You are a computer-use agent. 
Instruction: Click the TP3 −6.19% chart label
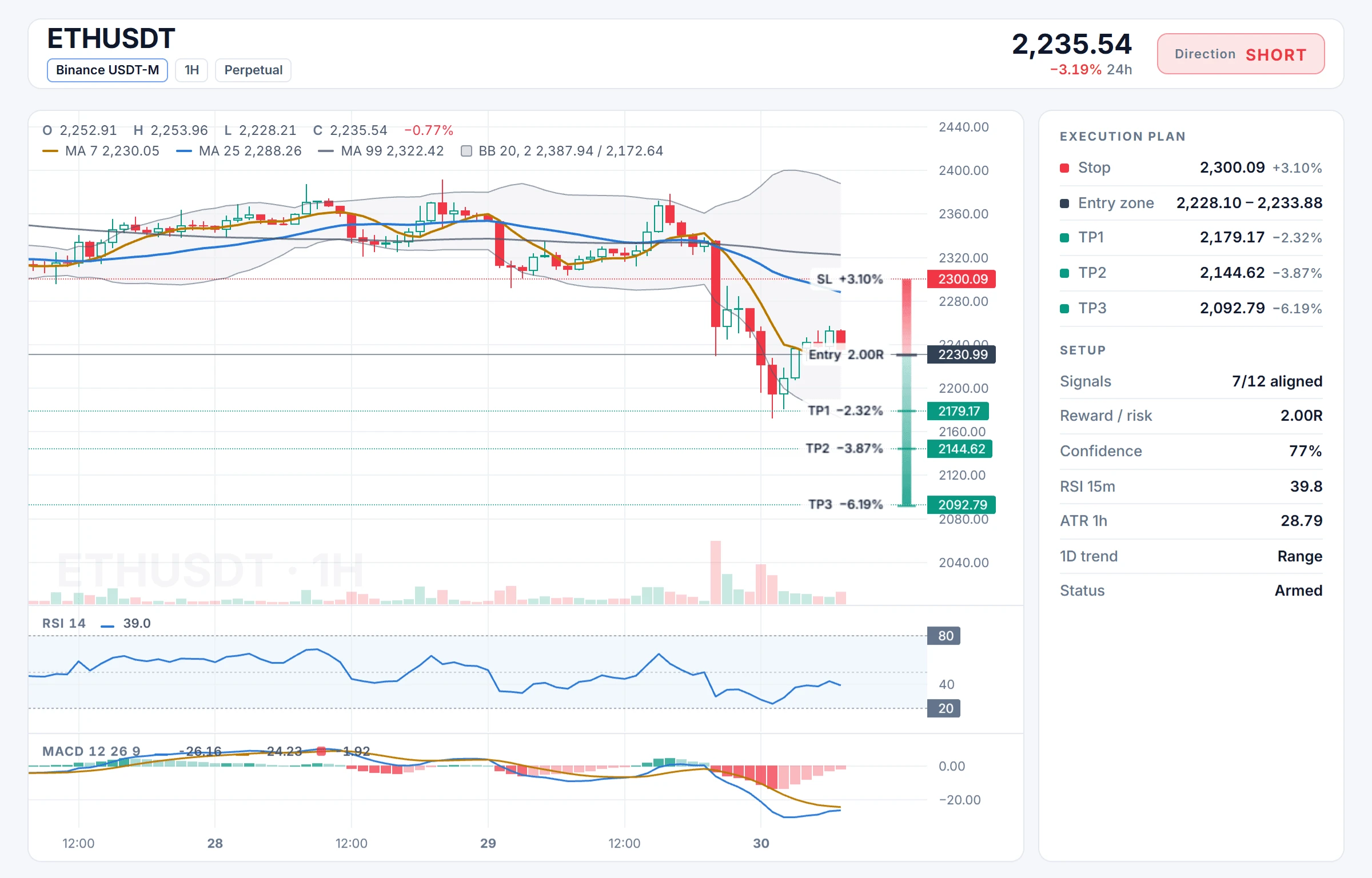pos(845,504)
